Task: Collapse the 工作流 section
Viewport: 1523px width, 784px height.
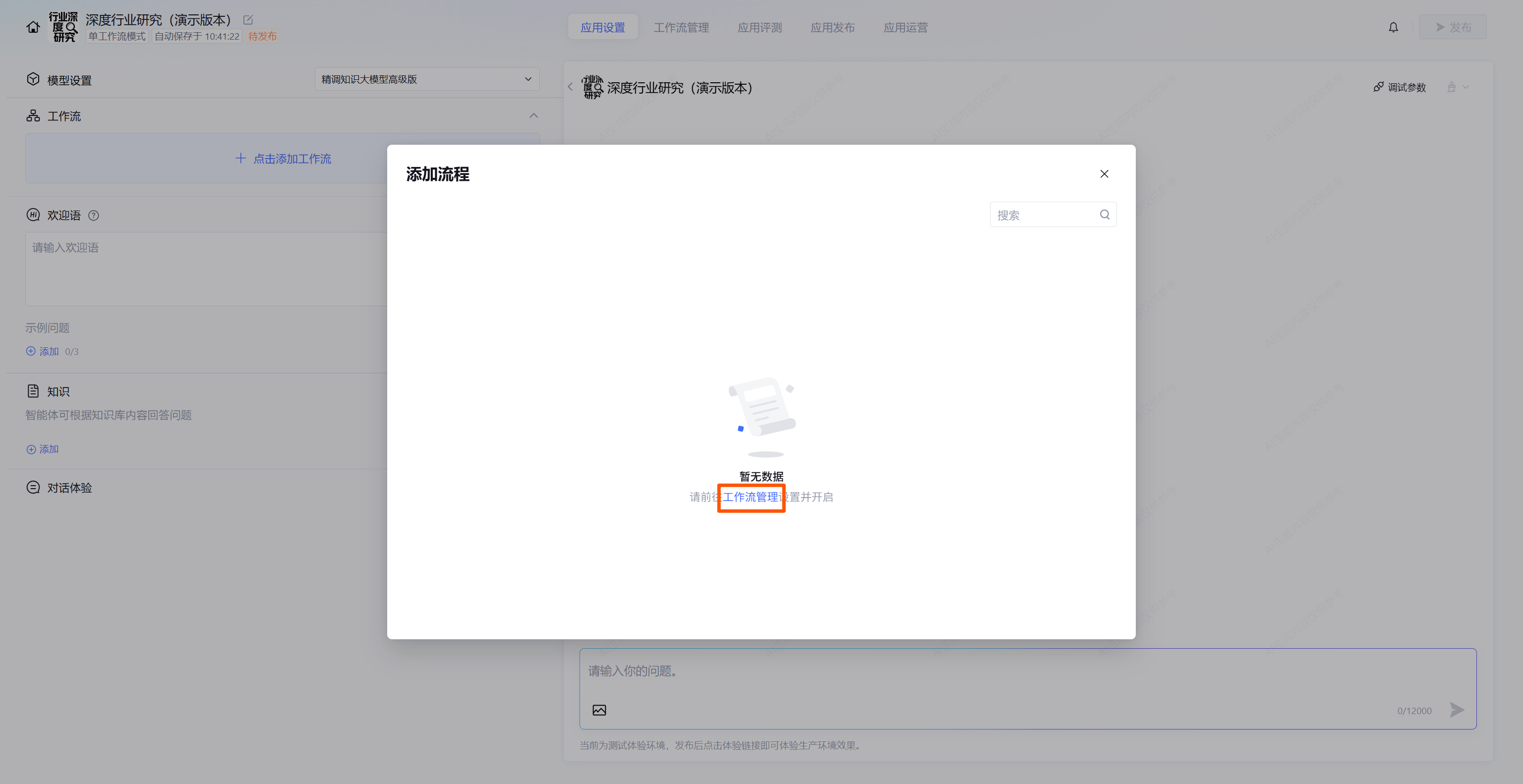Action: click(x=533, y=116)
